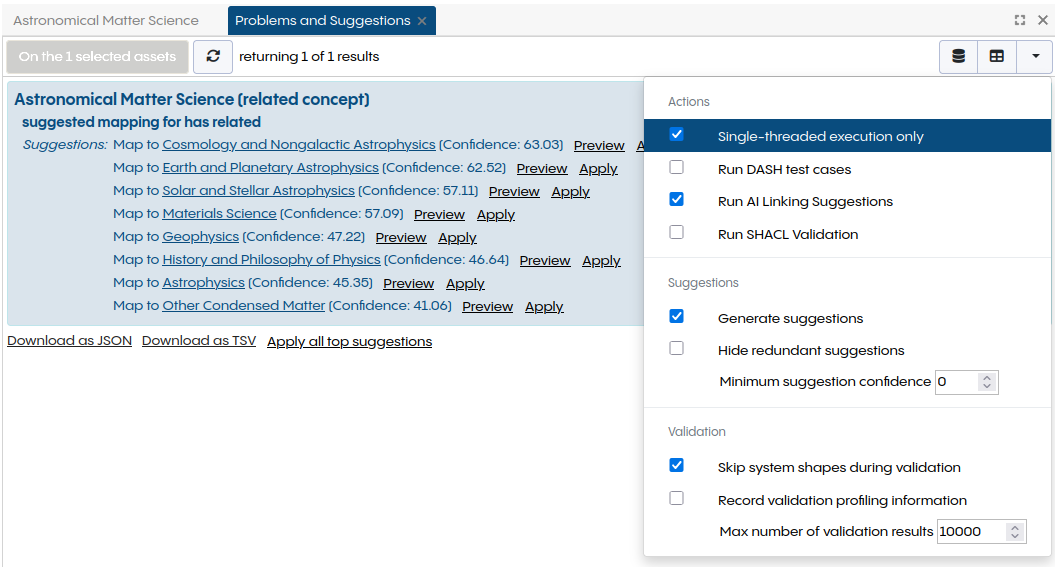
Task: Switch to table view icon
Action: [997, 57]
